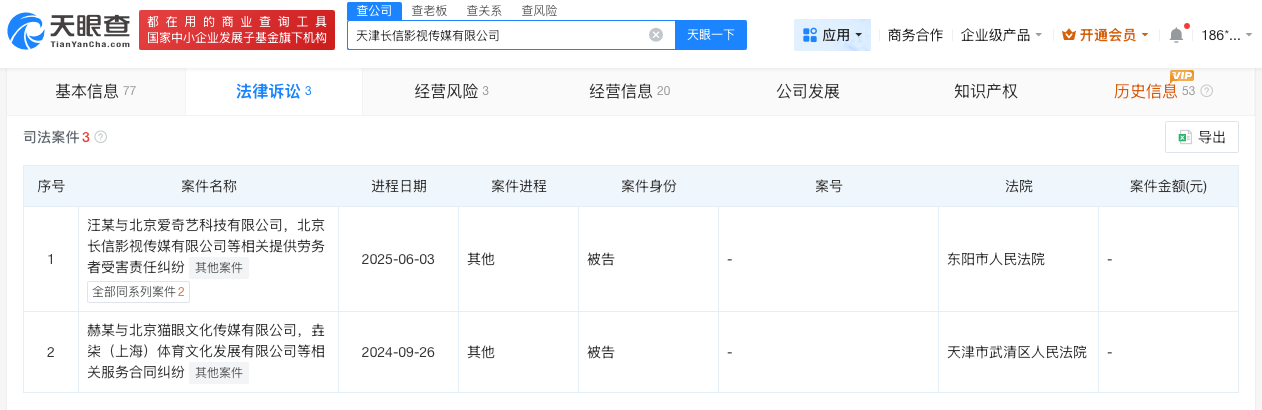Select the 查风险 search tab
This screenshot has width=1262, height=410.
click(x=539, y=10)
